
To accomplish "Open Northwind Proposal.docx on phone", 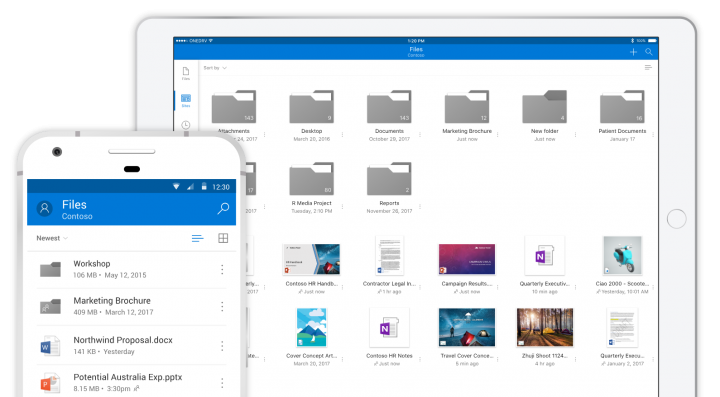I will [x=132, y=346].
